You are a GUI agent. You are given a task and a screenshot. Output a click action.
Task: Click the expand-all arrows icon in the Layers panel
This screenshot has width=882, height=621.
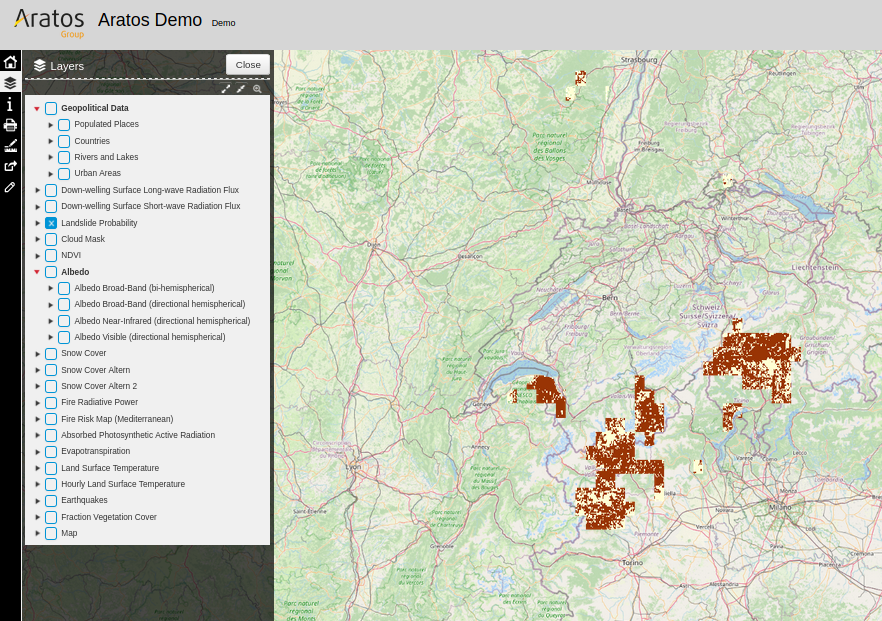[226, 88]
